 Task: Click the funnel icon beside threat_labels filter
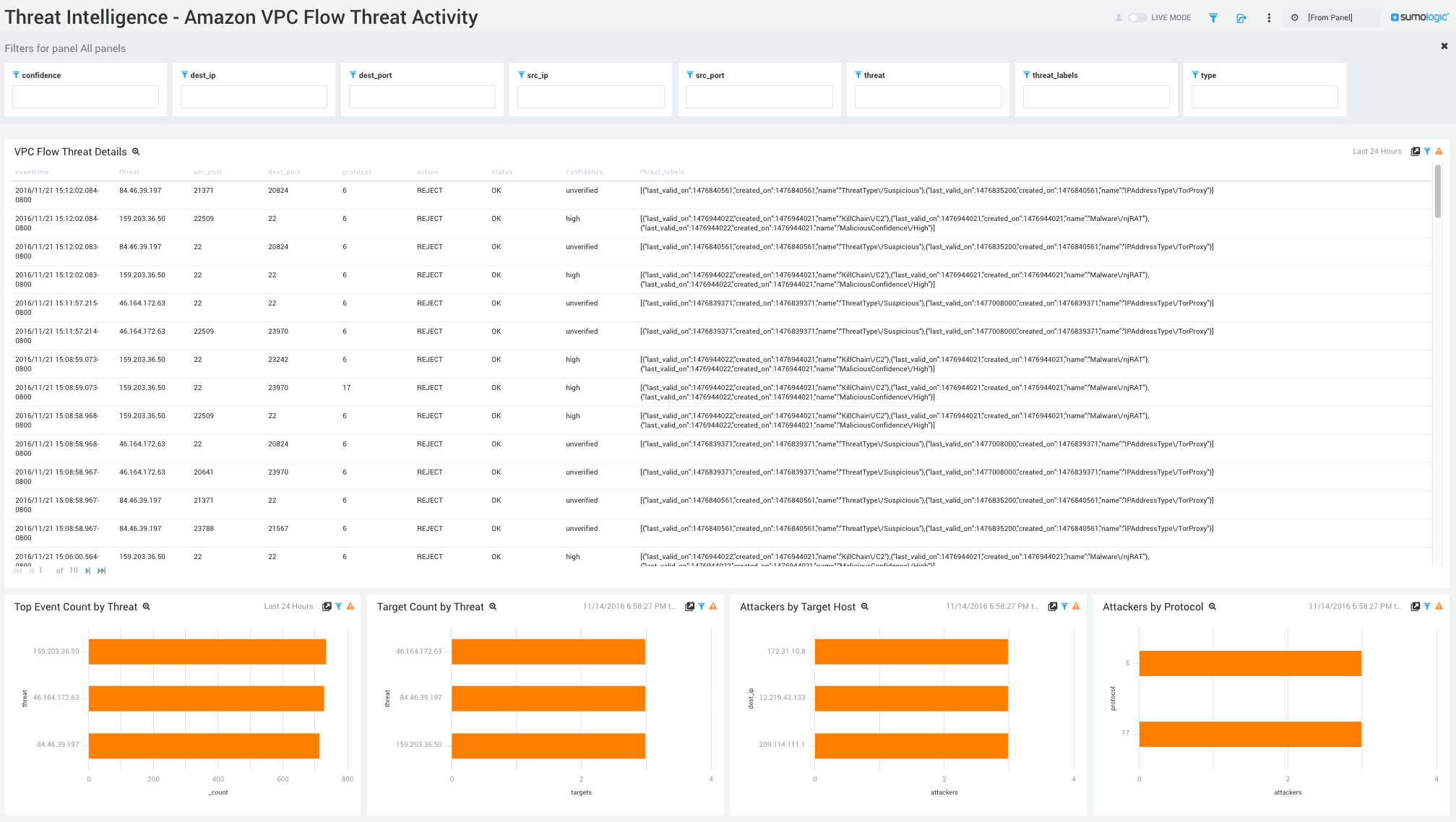[1027, 75]
